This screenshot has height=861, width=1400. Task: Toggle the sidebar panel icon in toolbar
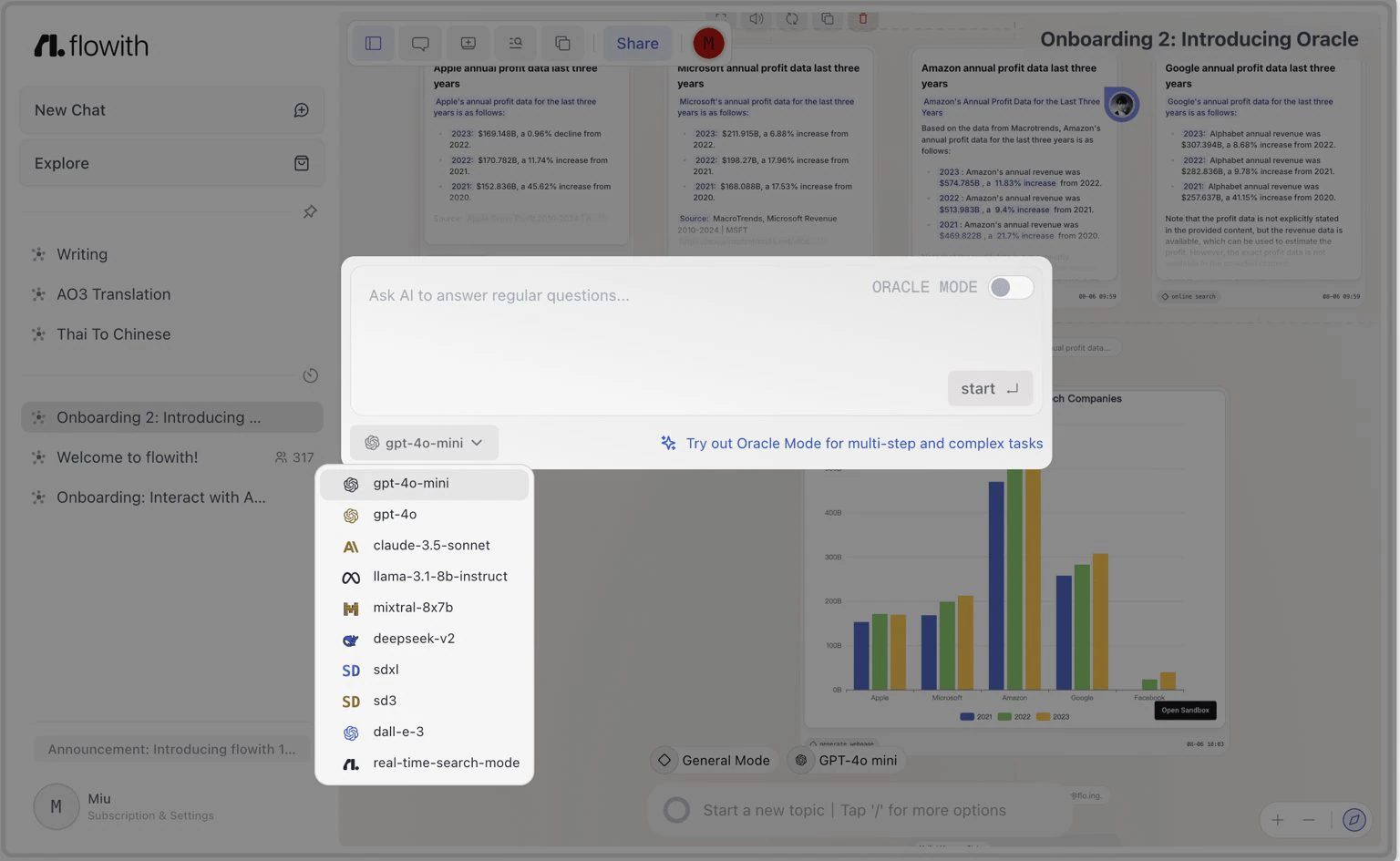pyautogui.click(x=373, y=43)
